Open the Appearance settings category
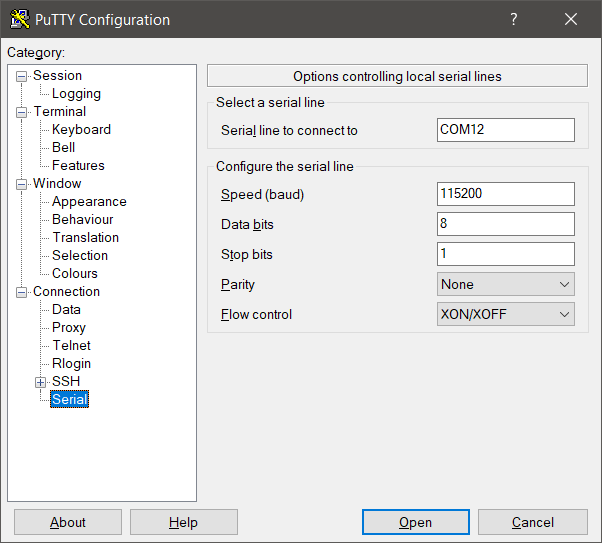This screenshot has height=543, width=602. click(x=89, y=202)
